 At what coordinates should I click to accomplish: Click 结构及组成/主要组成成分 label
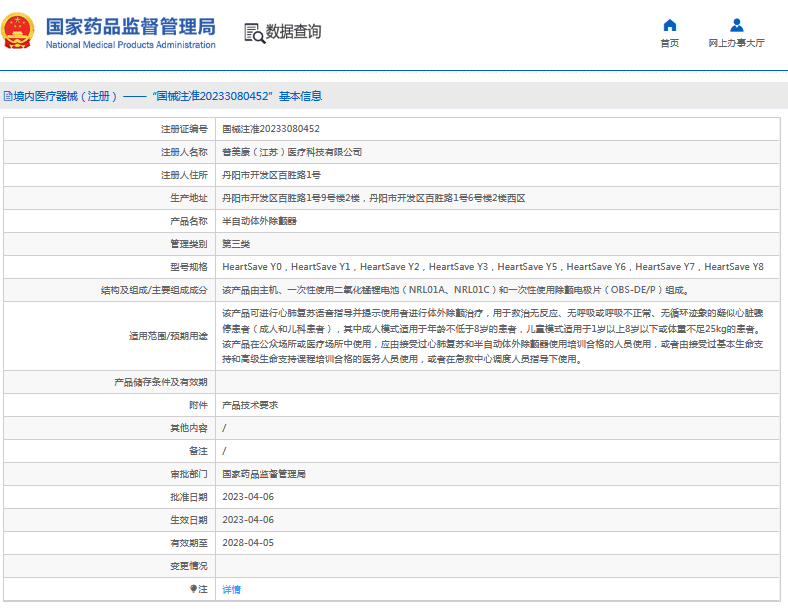tap(154, 290)
